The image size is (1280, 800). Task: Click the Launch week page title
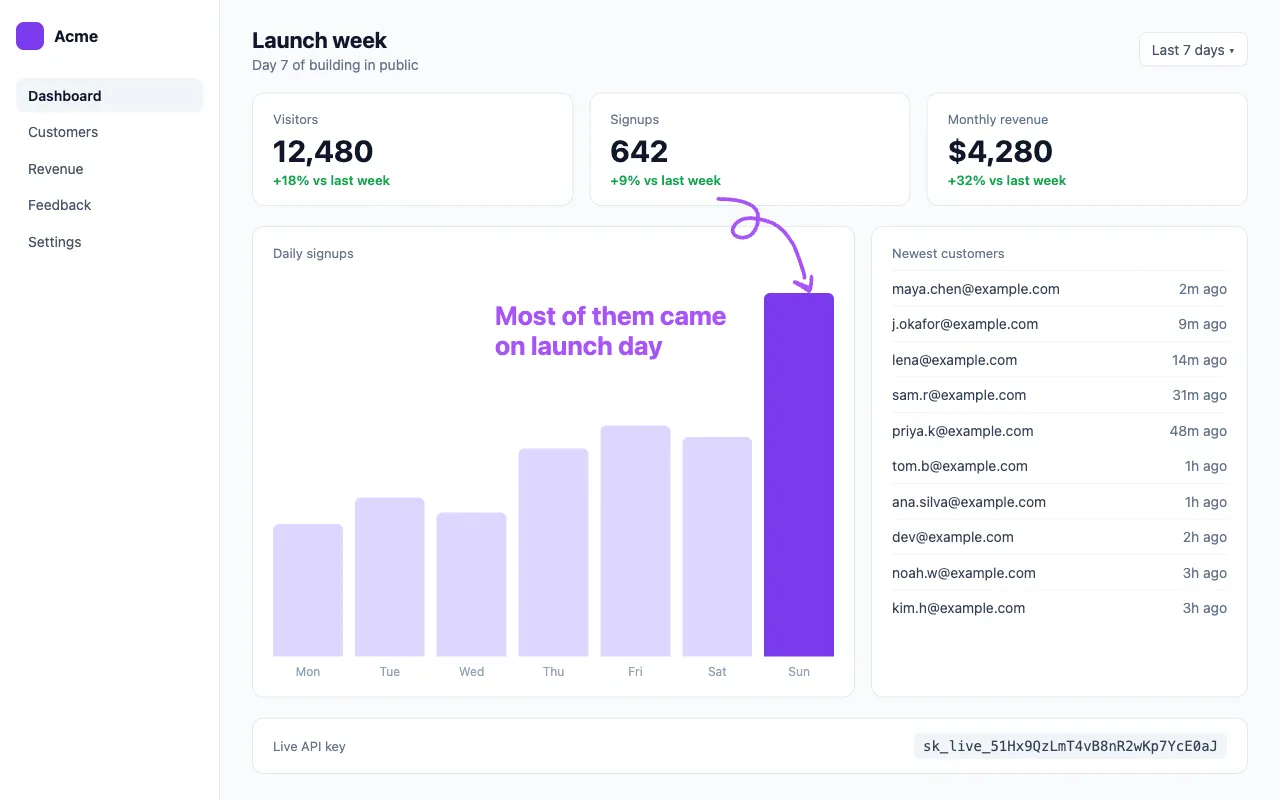coord(319,41)
